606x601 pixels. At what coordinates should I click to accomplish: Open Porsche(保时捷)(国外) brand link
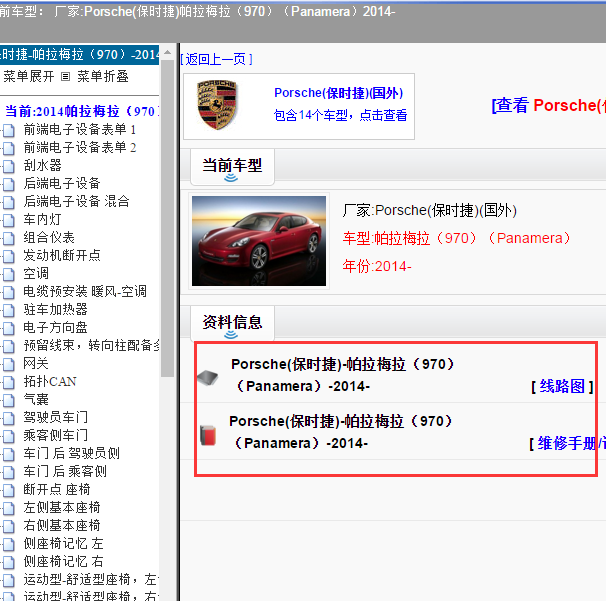pyautogui.click(x=339, y=93)
